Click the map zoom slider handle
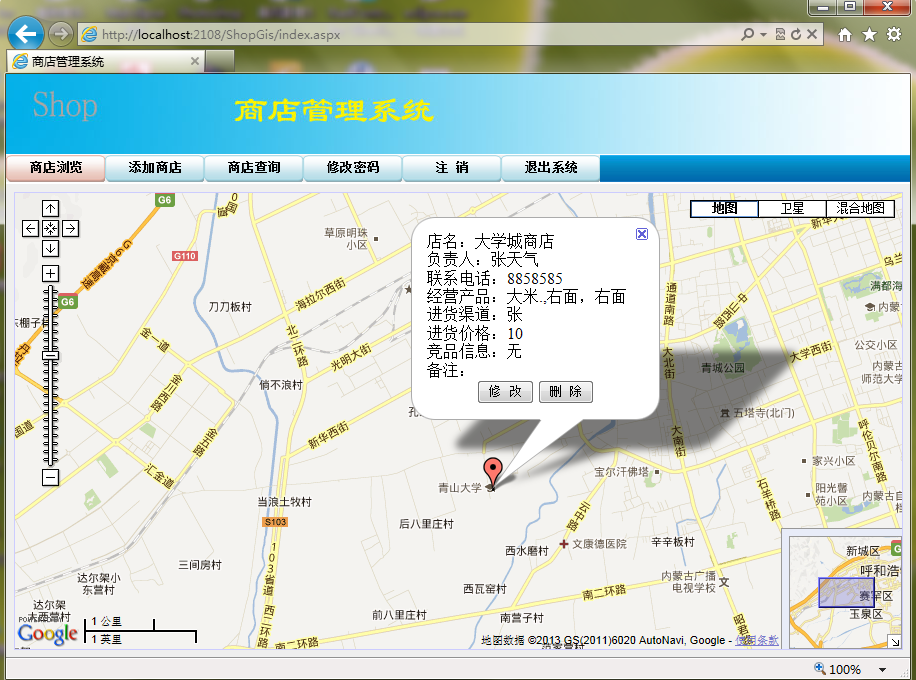 tap(51, 355)
